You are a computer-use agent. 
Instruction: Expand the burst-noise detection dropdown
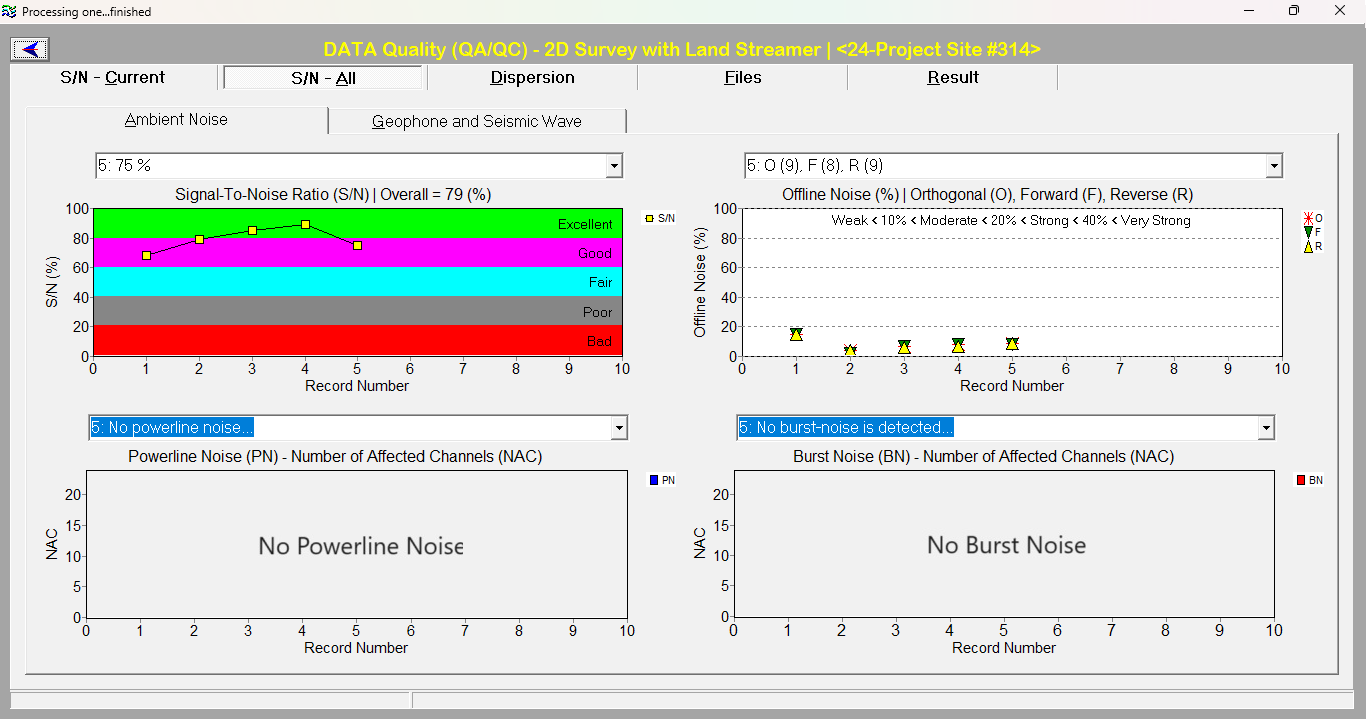[1266, 428]
